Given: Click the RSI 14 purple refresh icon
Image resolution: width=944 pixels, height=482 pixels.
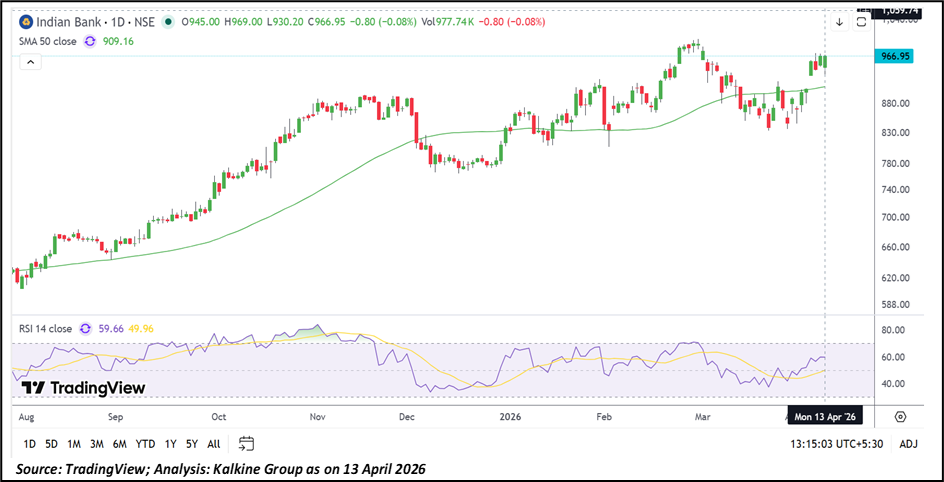Looking at the screenshot, I should pos(86,327).
